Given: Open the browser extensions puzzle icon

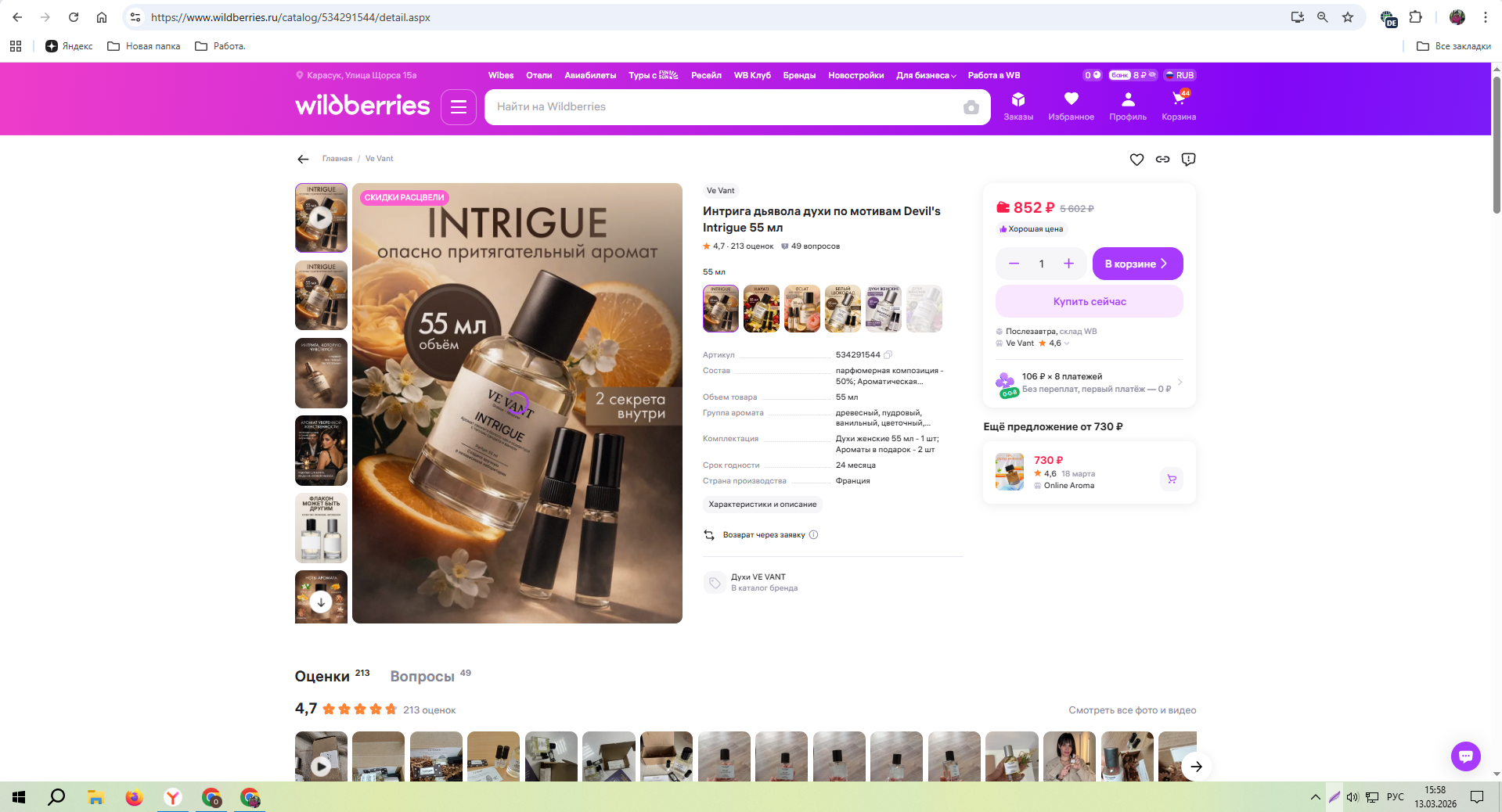Looking at the screenshot, I should (x=1415, y=17).
